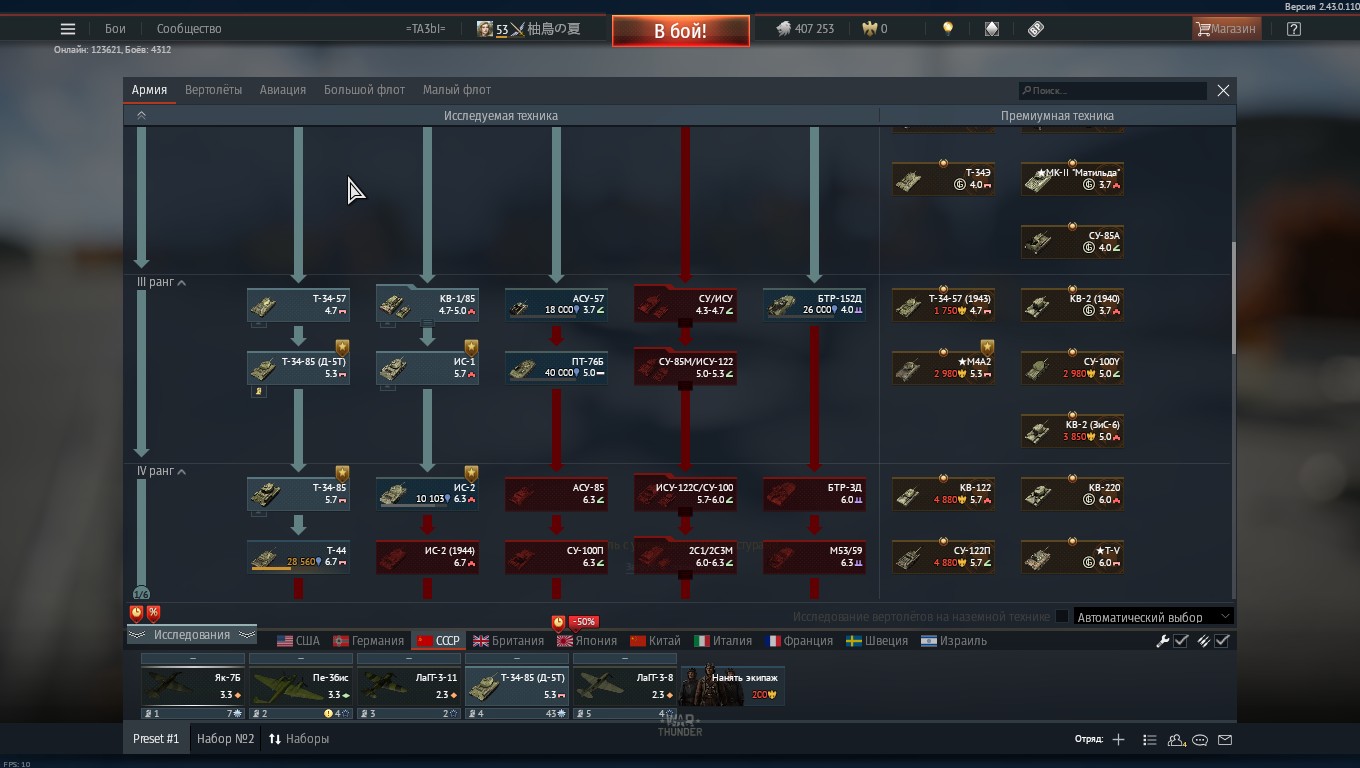This screenshot has height=768, width=1360.
Task: Click the squad plus icon
Action: click(x=1118, y=740)
